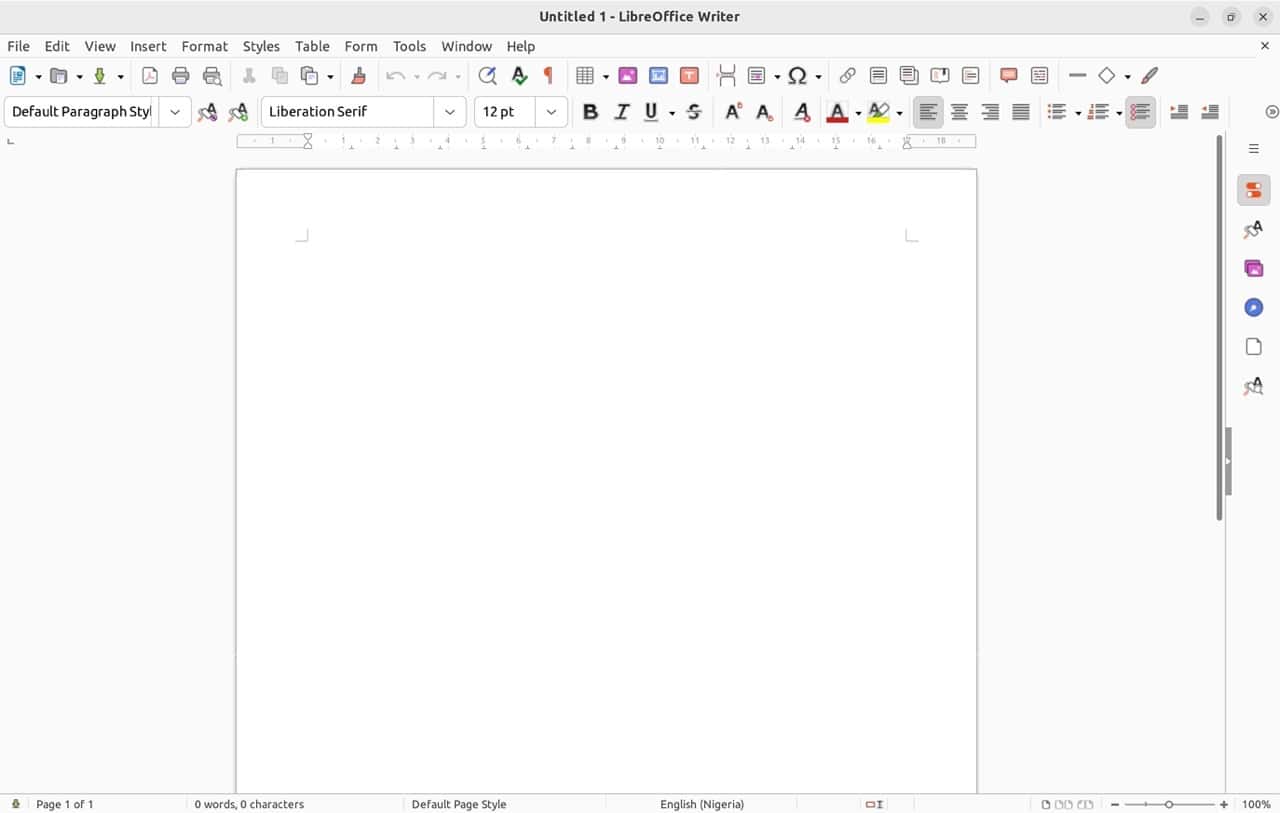The height and width of the screenshot is (813, 1280).
Task: Open Find and Replace
Action: pos(487,75)
